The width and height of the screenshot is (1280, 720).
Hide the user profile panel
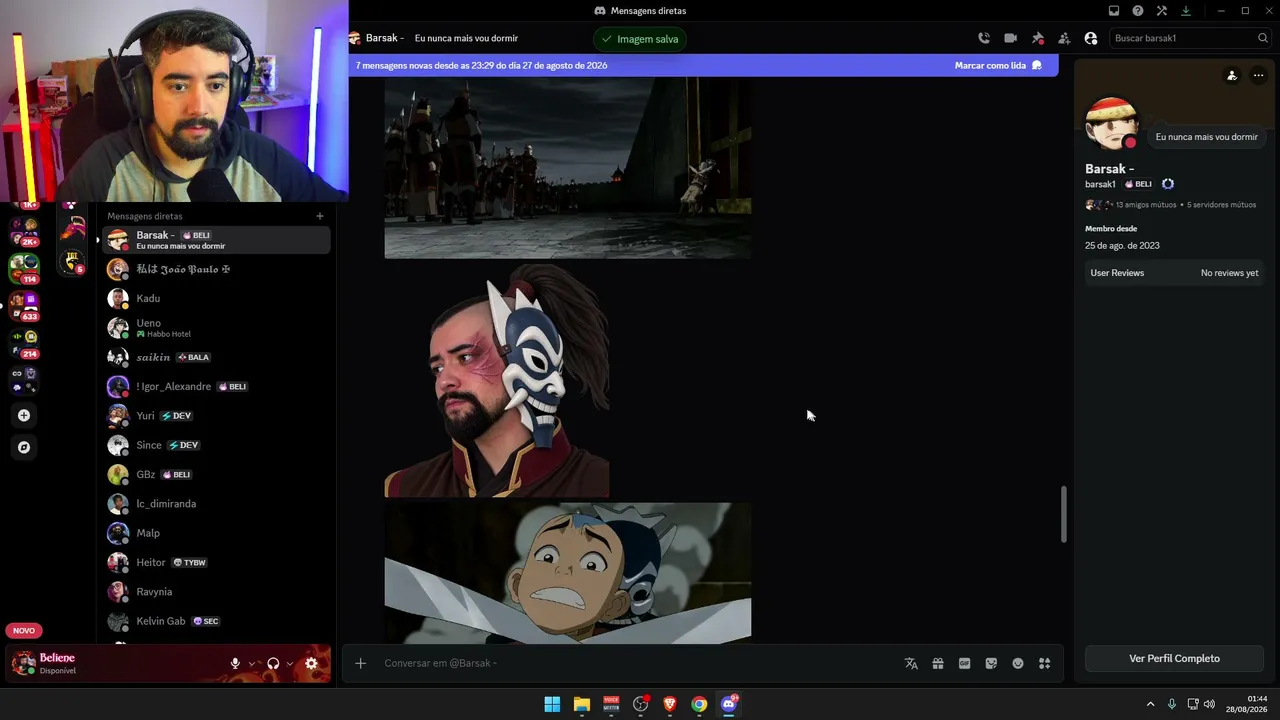1091,38
